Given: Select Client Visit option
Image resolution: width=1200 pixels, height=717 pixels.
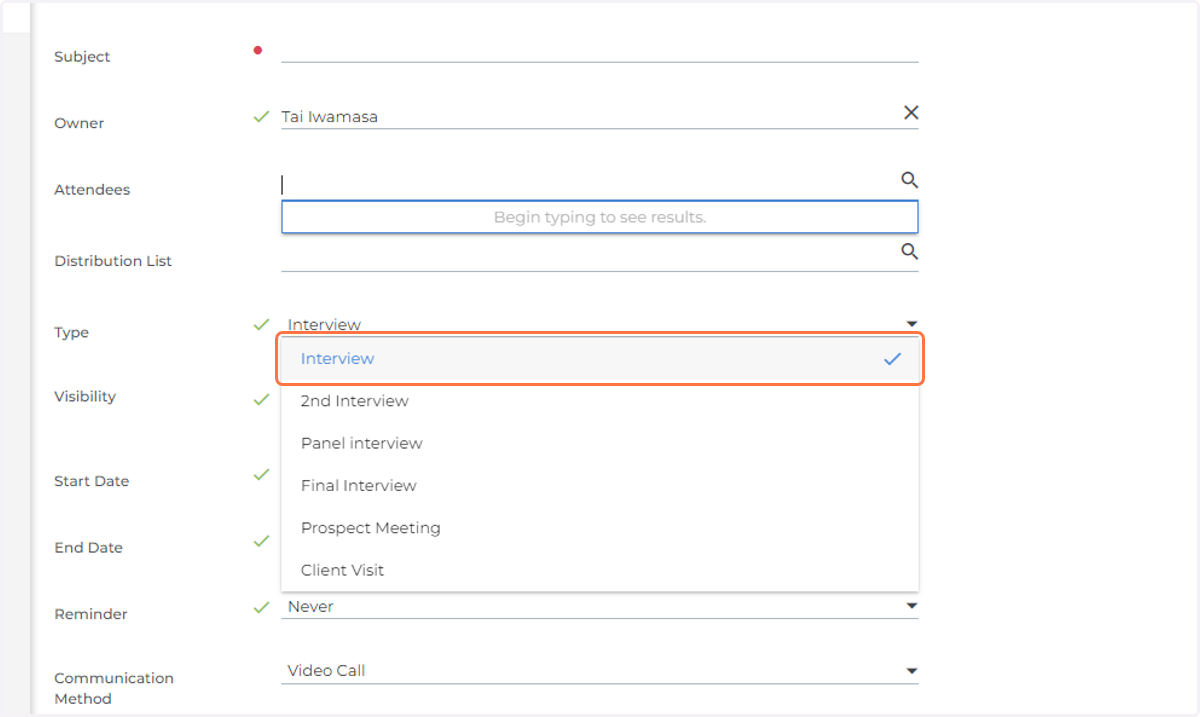Looking at the screenshot, I should 600,570.
